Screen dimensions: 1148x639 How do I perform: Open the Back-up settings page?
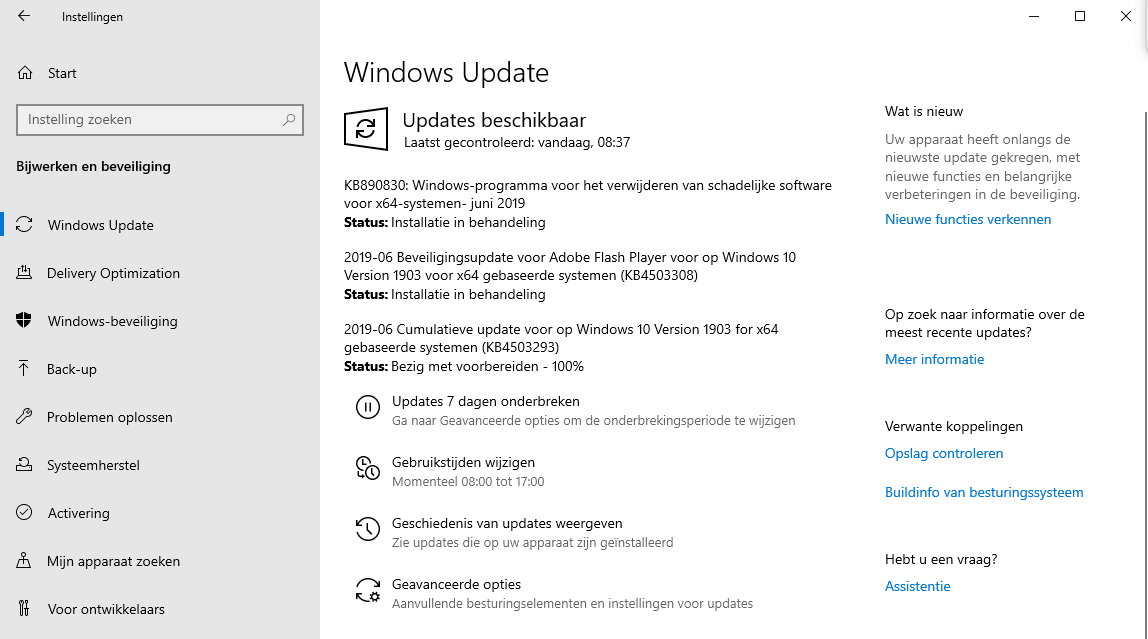[72, 369]
